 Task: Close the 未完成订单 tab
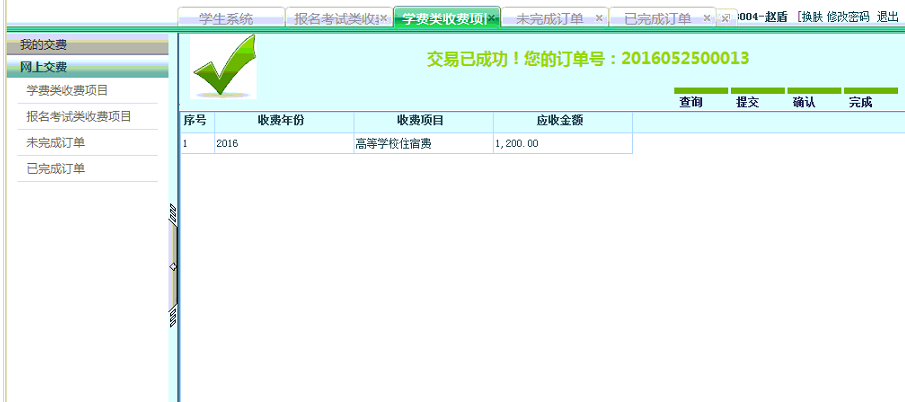point(599,18)
